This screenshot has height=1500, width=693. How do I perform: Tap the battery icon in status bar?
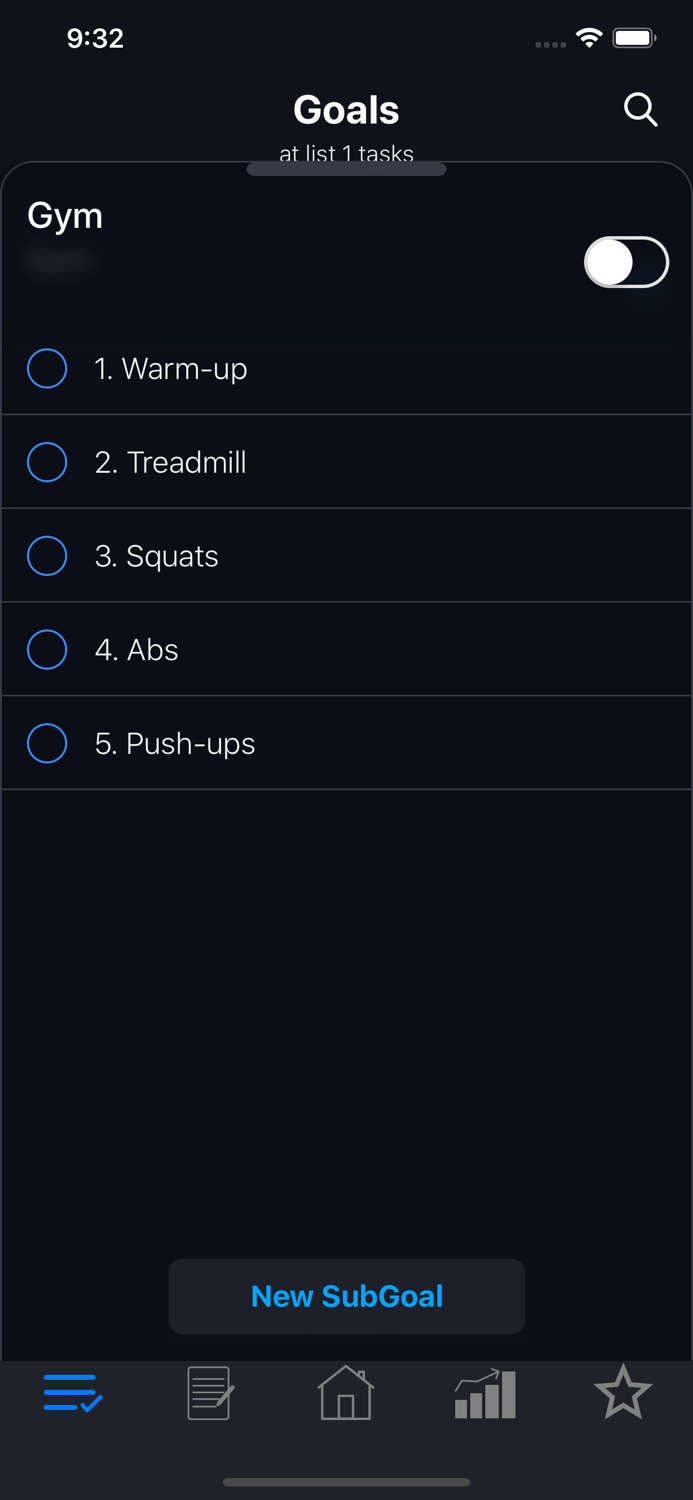(633, 38)
